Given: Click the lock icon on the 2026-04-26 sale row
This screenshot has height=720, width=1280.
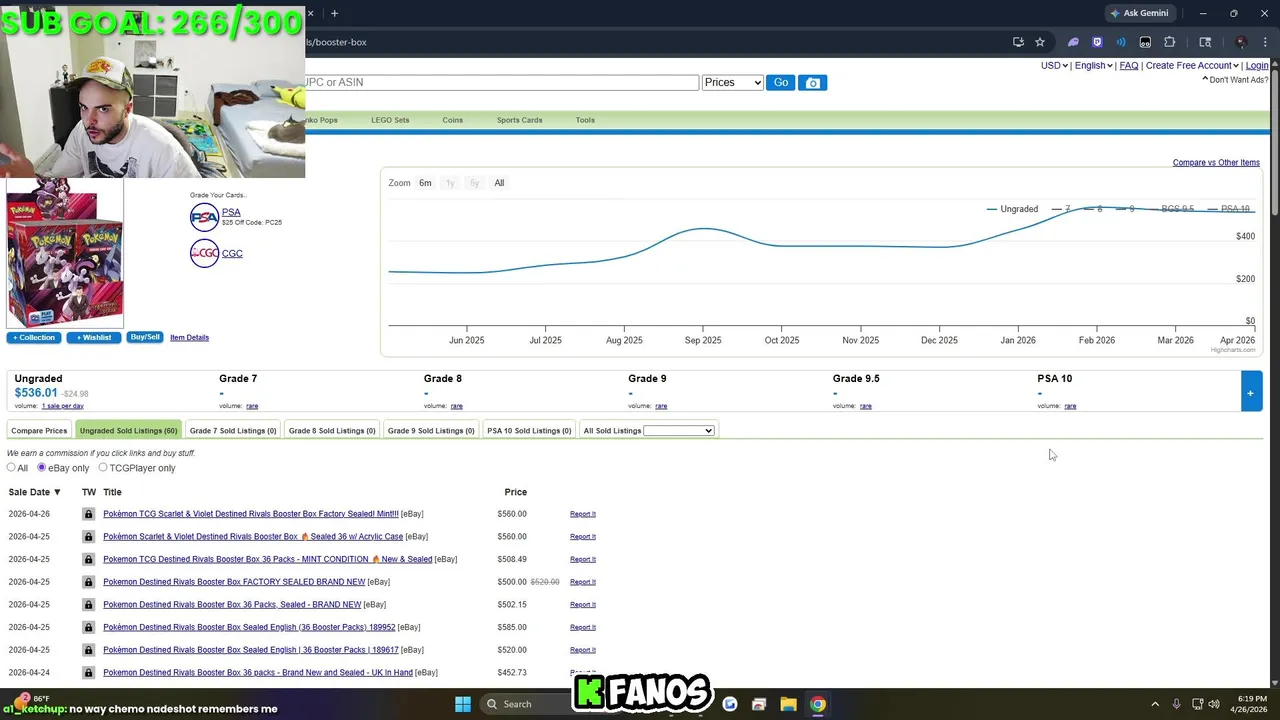Looking at the screenshot, I should 88,514.
